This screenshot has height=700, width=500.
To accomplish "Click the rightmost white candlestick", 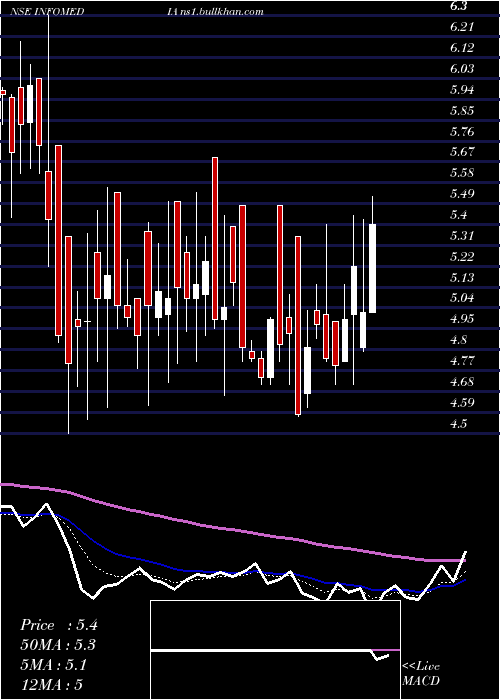I will [x=372, y=268].
